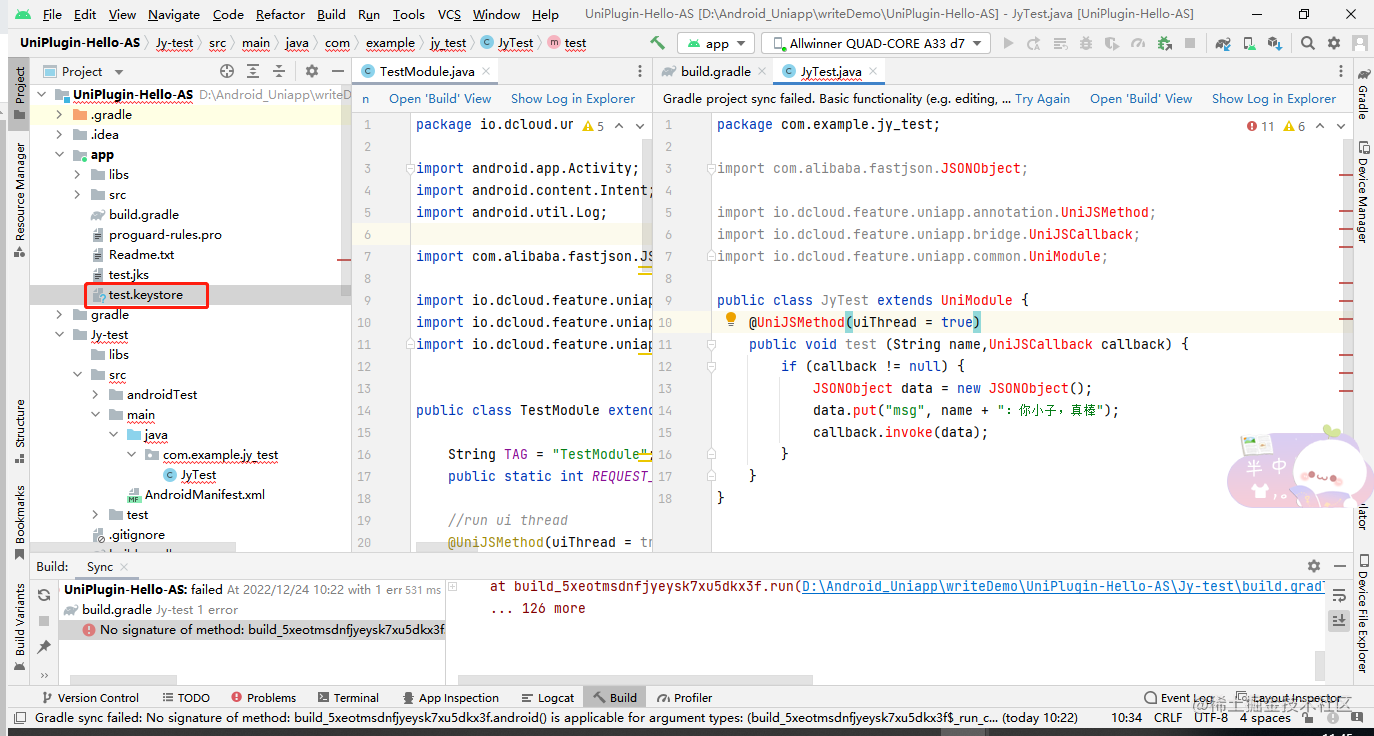The height and width of the screenshot is (736, 1374).
Task: Click the red error count indicator 11
Action: point(1261,126)
